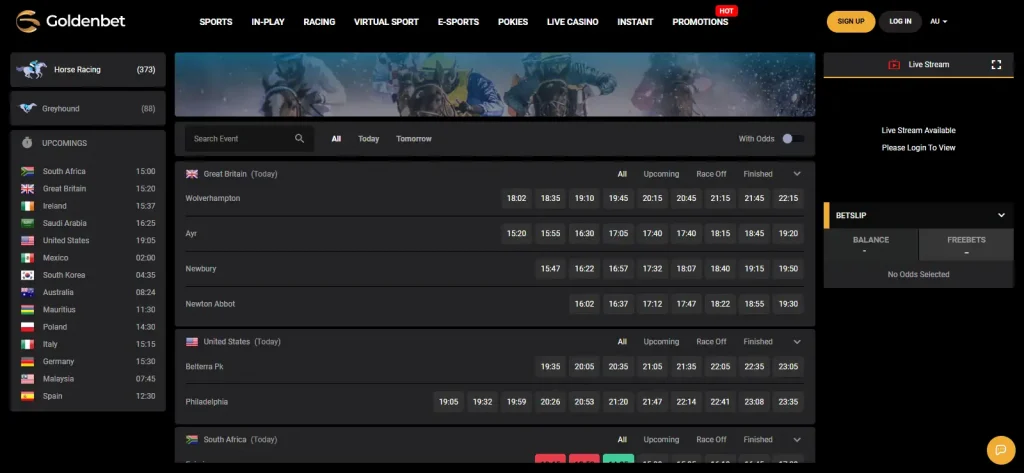
Task: Click the Mauritius flag in Upcomings
Action: tap(27, 310)
